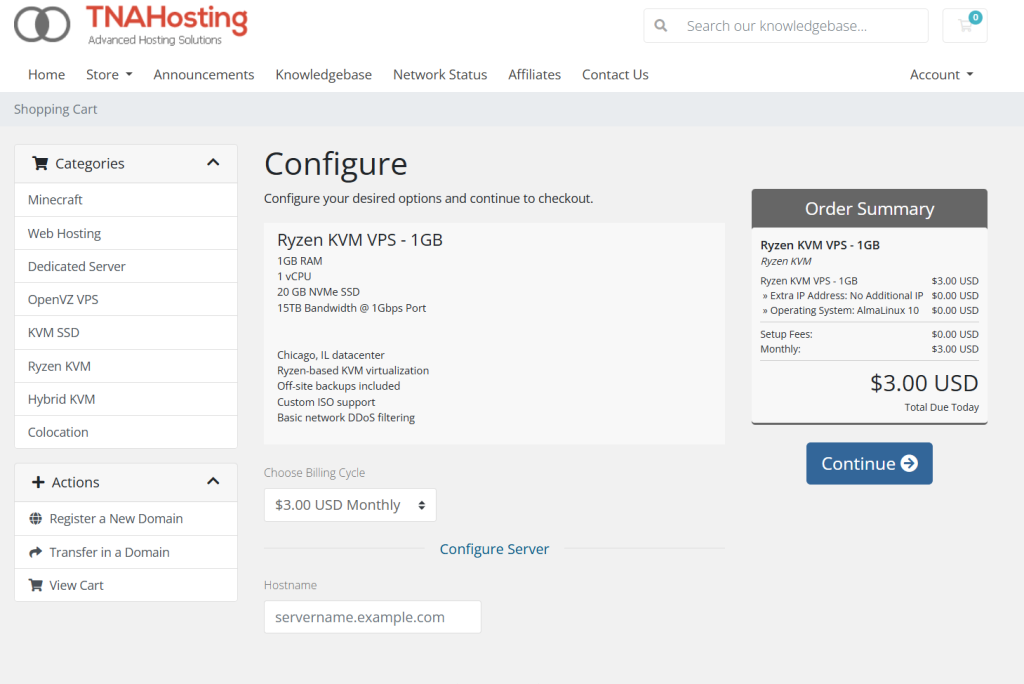Collapse the Actions panel chevron

coord(213,482)
